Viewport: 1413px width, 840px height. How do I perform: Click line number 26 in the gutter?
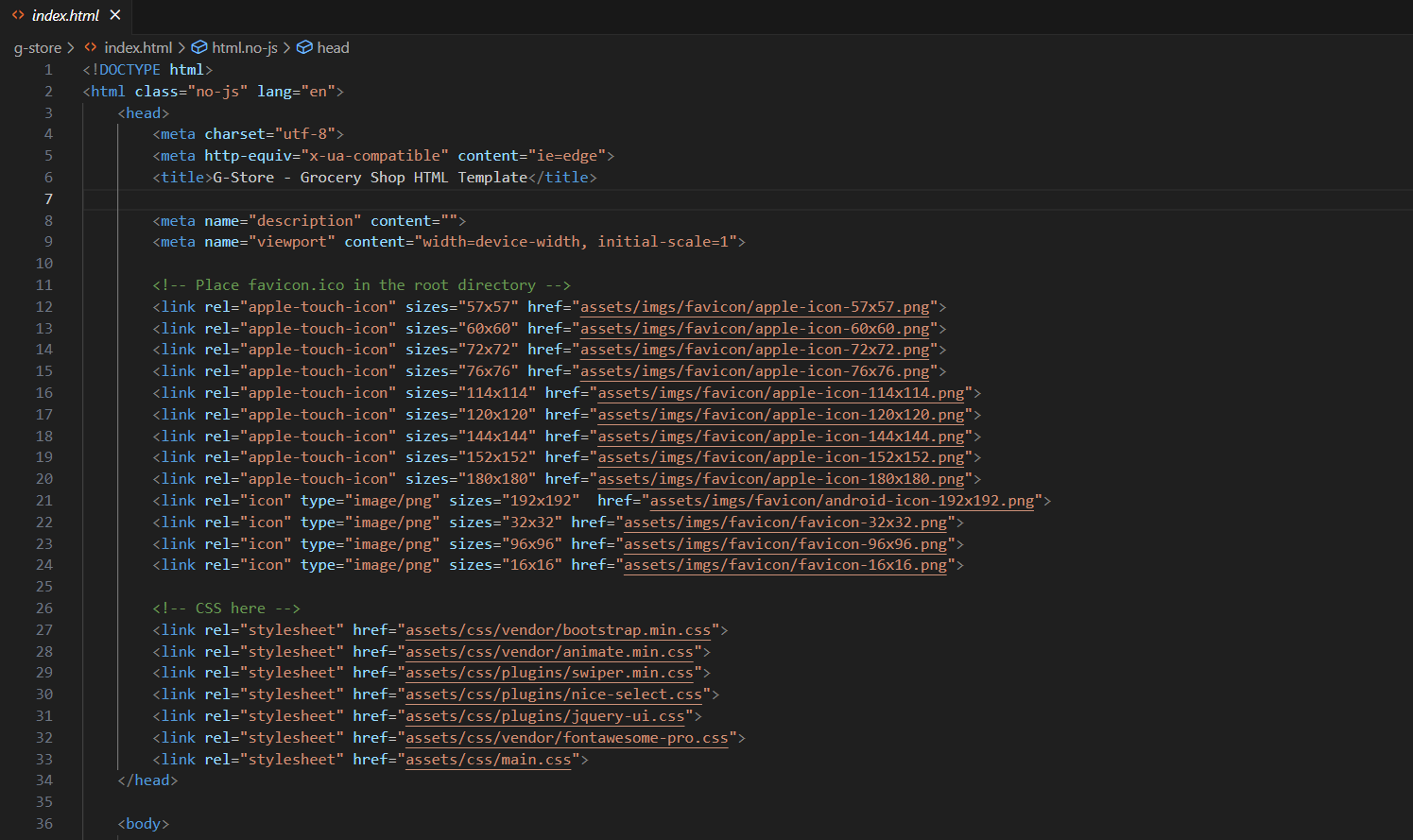click(44, 609)
